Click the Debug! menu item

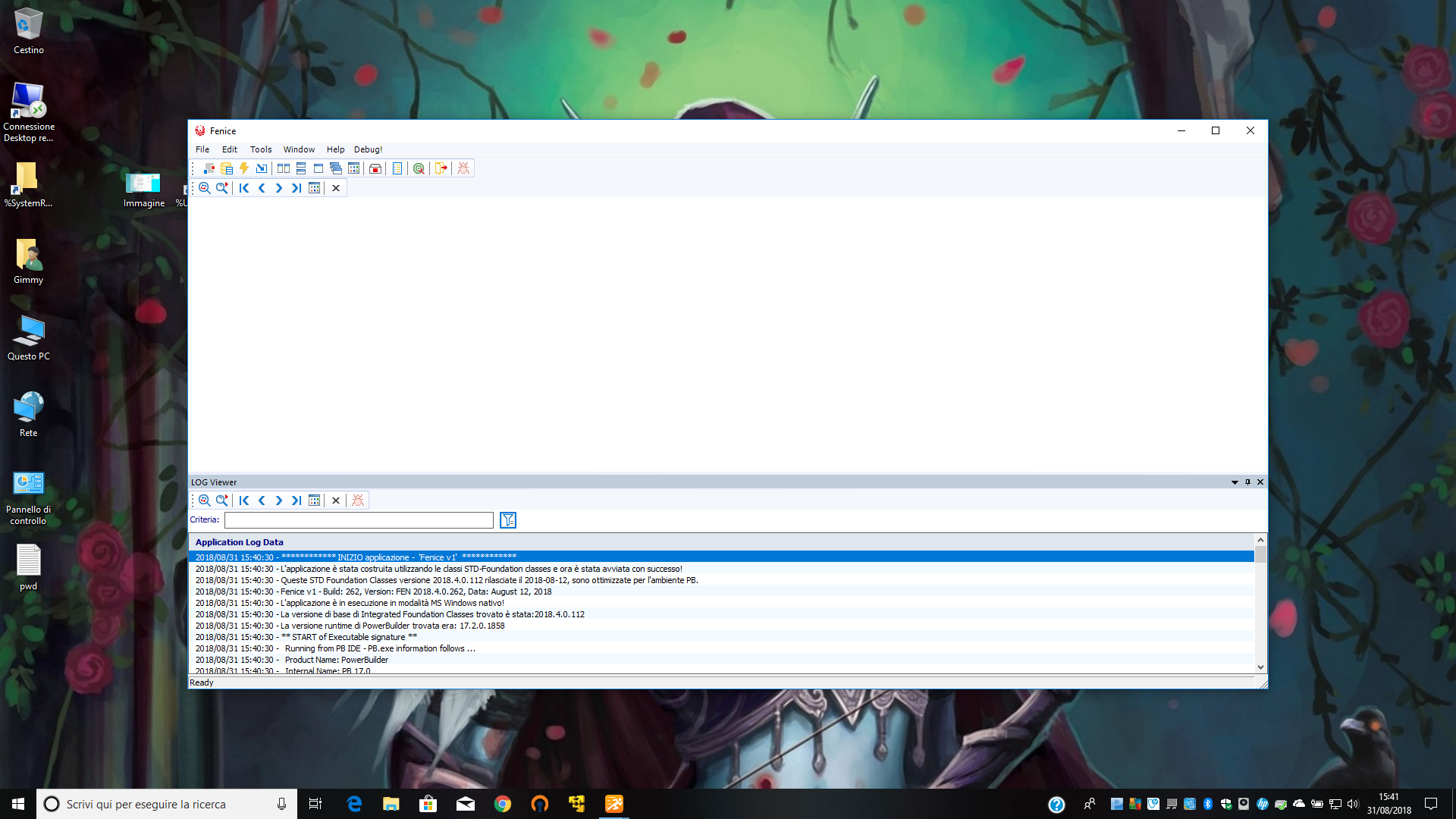pyautogui.click(x=368, y=149)
